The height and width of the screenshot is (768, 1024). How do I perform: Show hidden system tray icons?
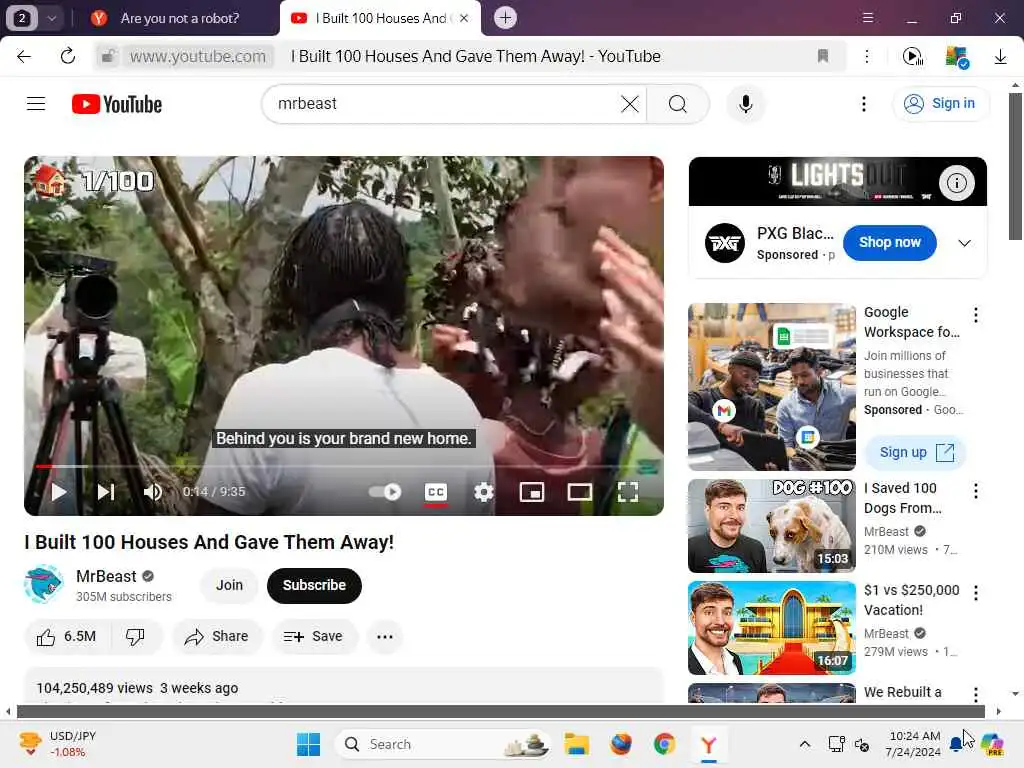[x=805, y=744]
